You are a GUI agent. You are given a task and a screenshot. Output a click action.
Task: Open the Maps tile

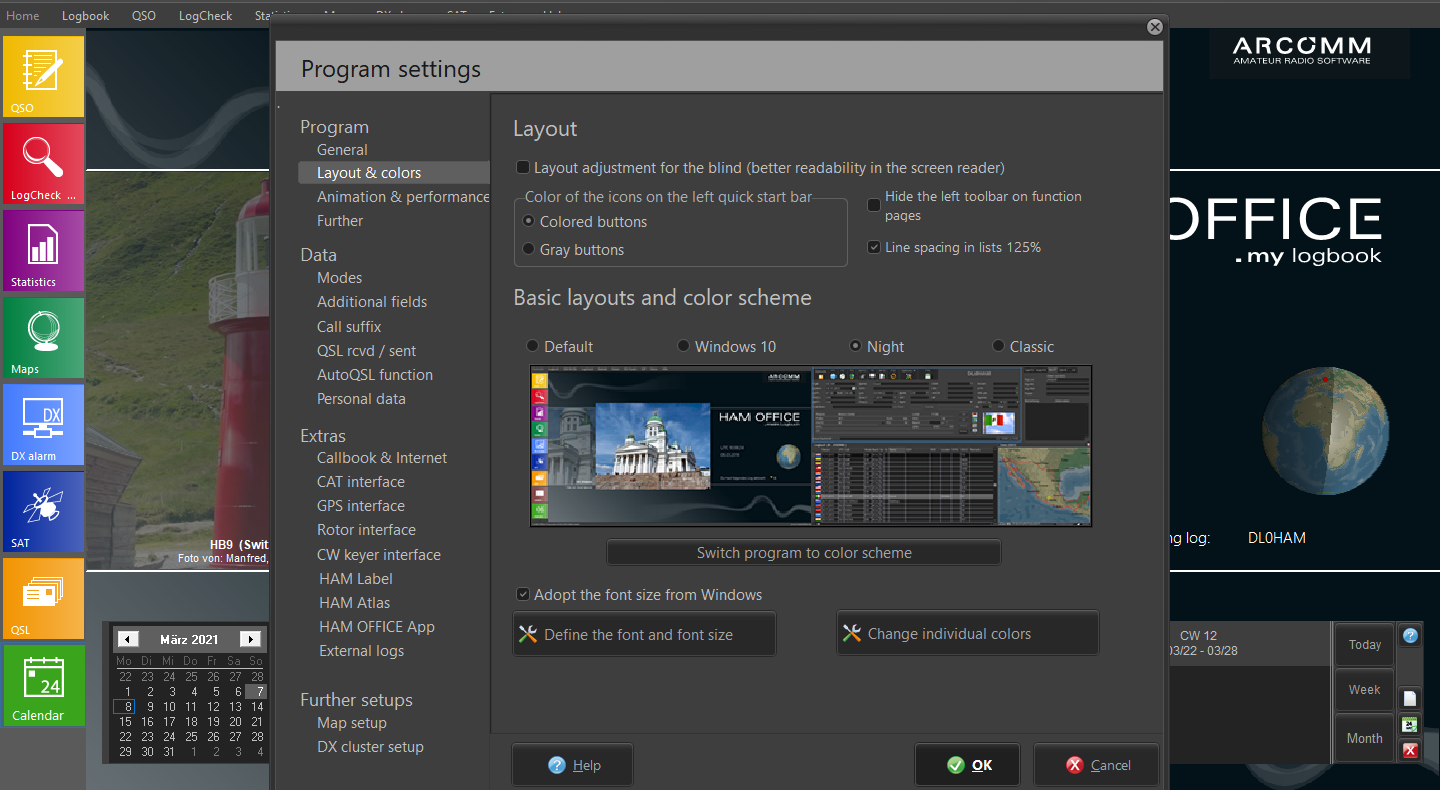pos(43,338)
